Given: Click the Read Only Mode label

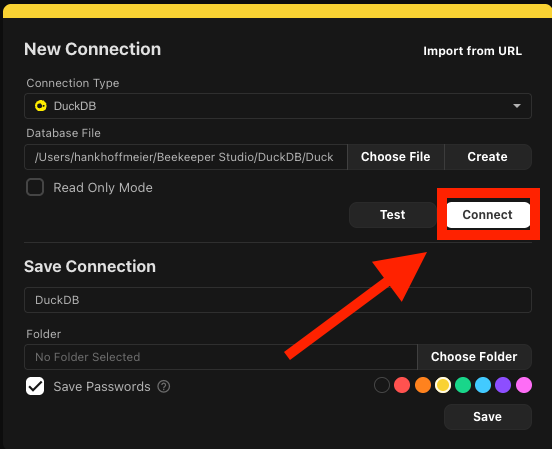Looking at the screenshot, I should pos(103,188).
